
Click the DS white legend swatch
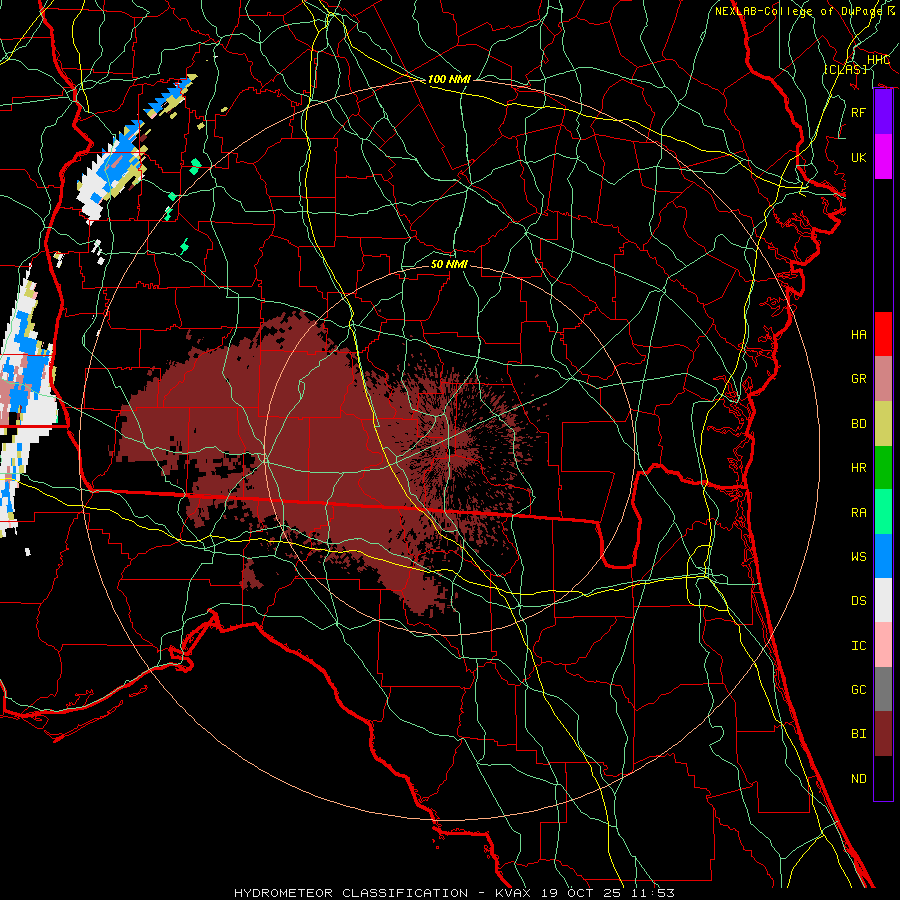click(x=883, y=600)
